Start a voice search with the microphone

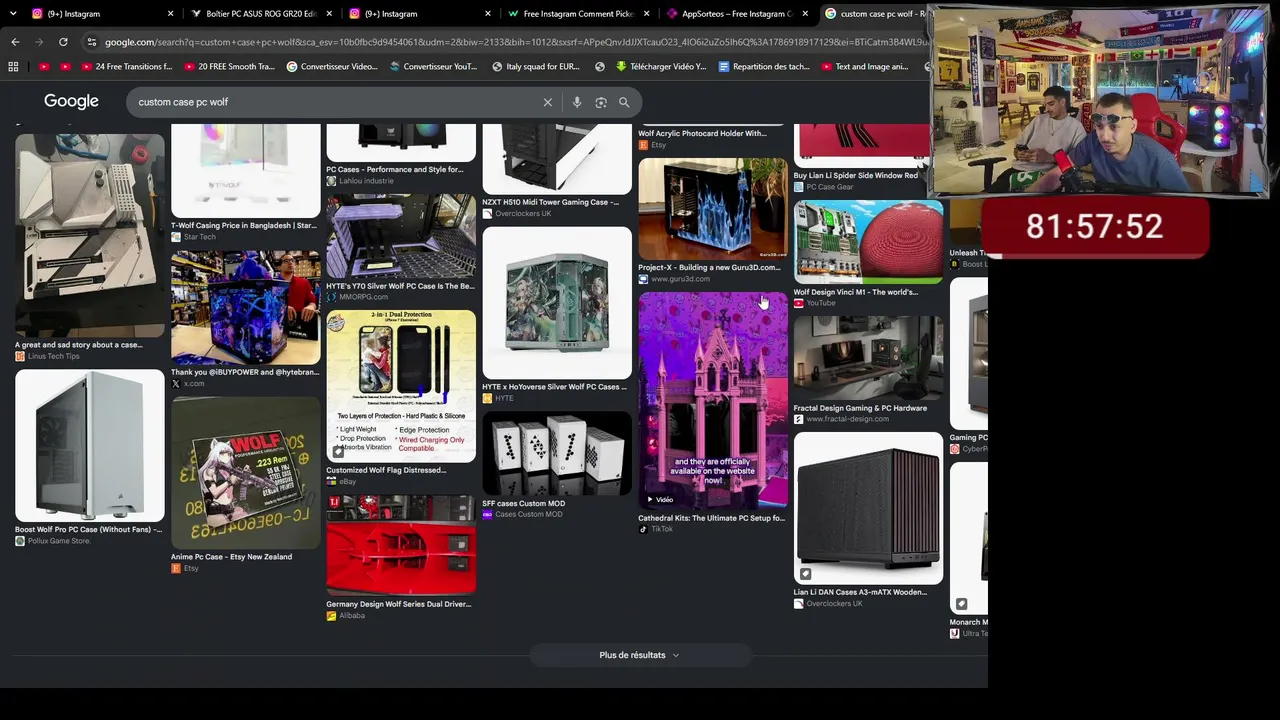point(577,102)
